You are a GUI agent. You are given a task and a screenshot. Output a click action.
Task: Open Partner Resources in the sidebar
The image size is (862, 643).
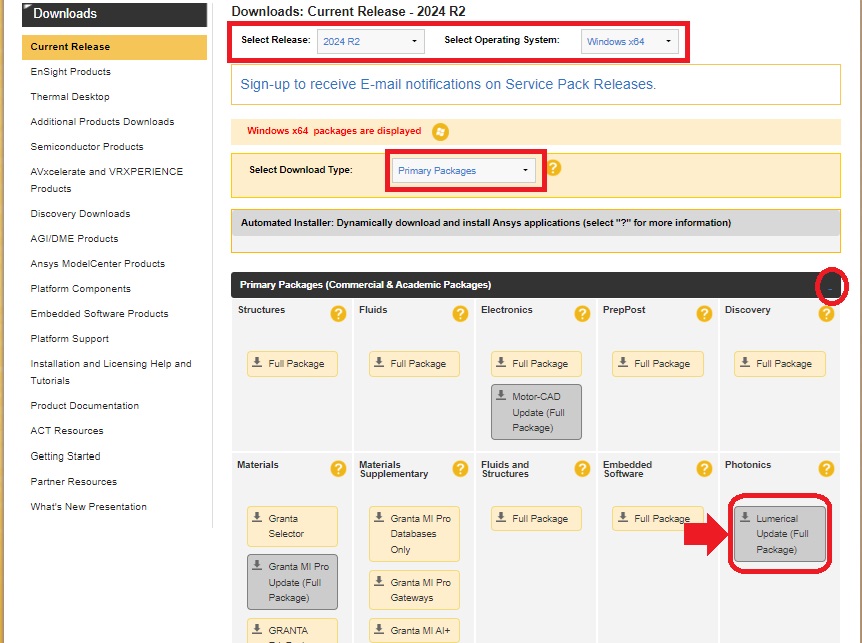click(74, 481)
